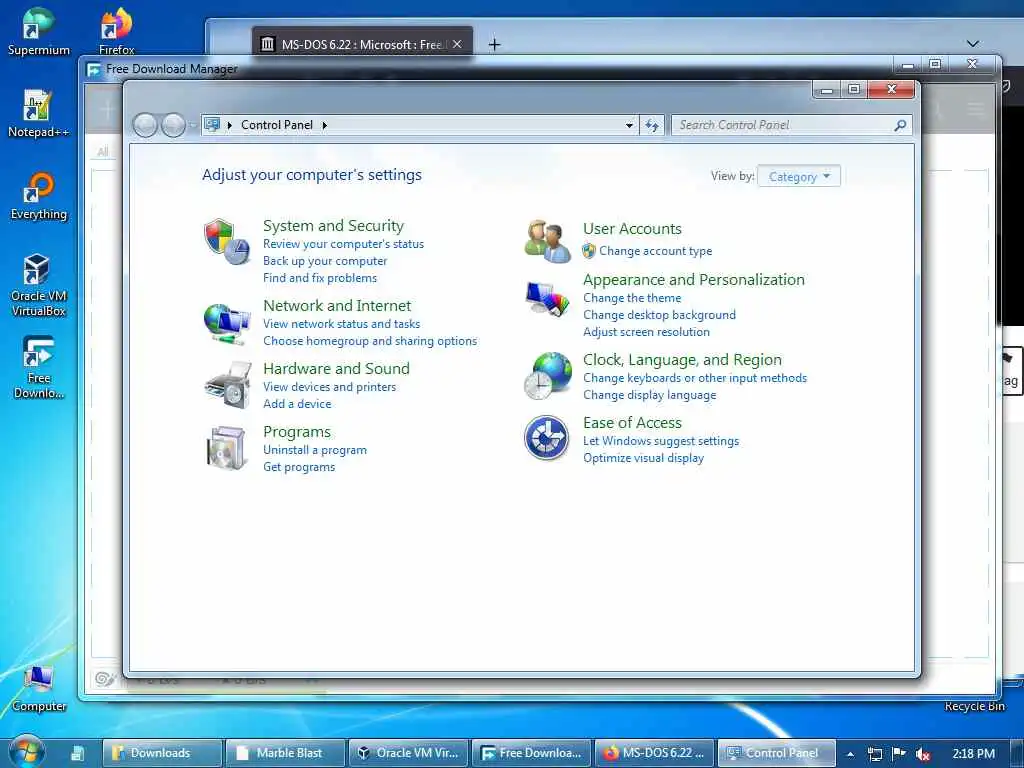Image resolution: width=1024 pixels, height=768 pixels.
Task: Show hidden tray icons arrow
Action: pyautogui.click(x=850, y=754)
